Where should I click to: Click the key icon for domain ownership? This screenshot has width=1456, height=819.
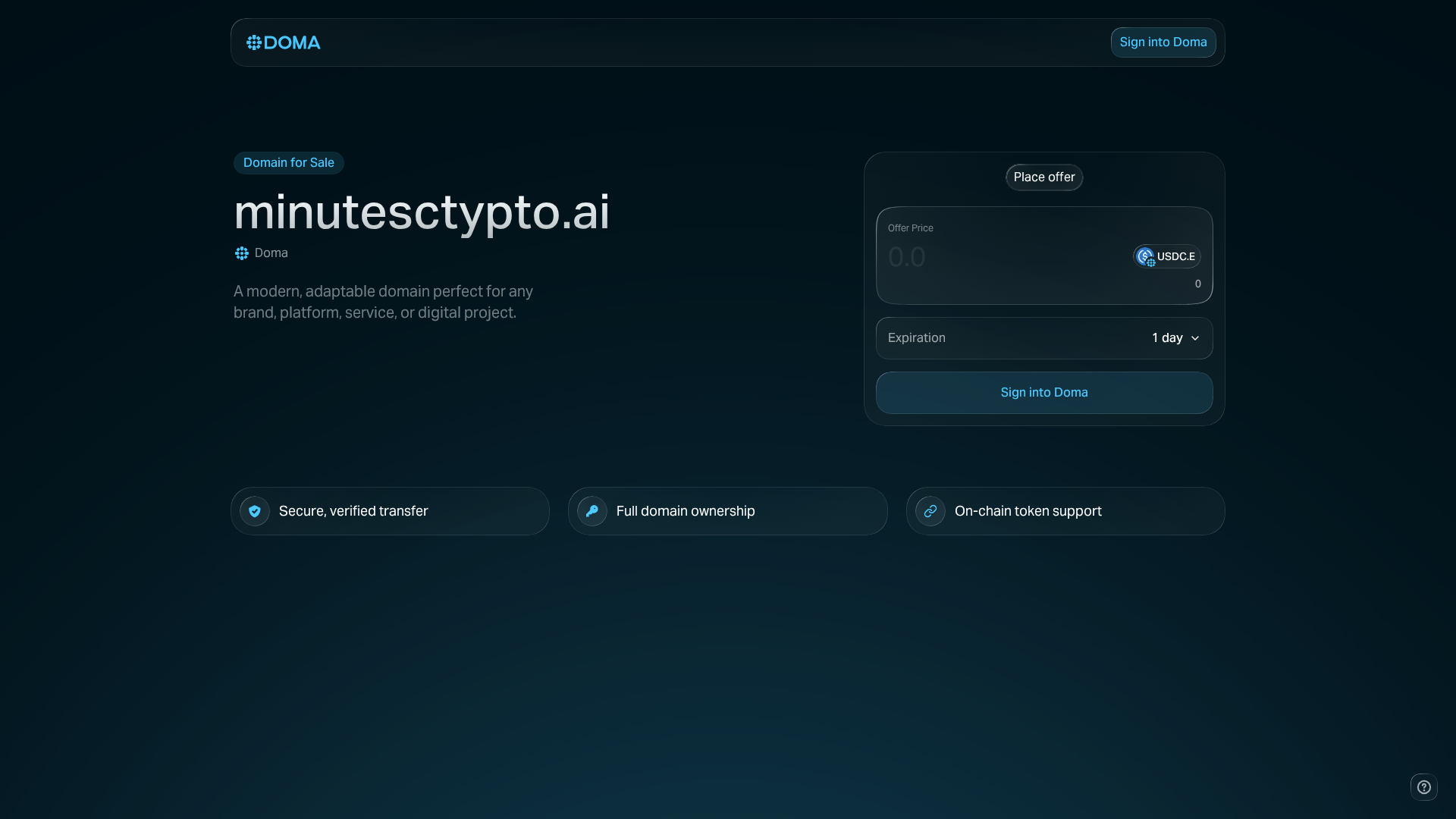592,511
